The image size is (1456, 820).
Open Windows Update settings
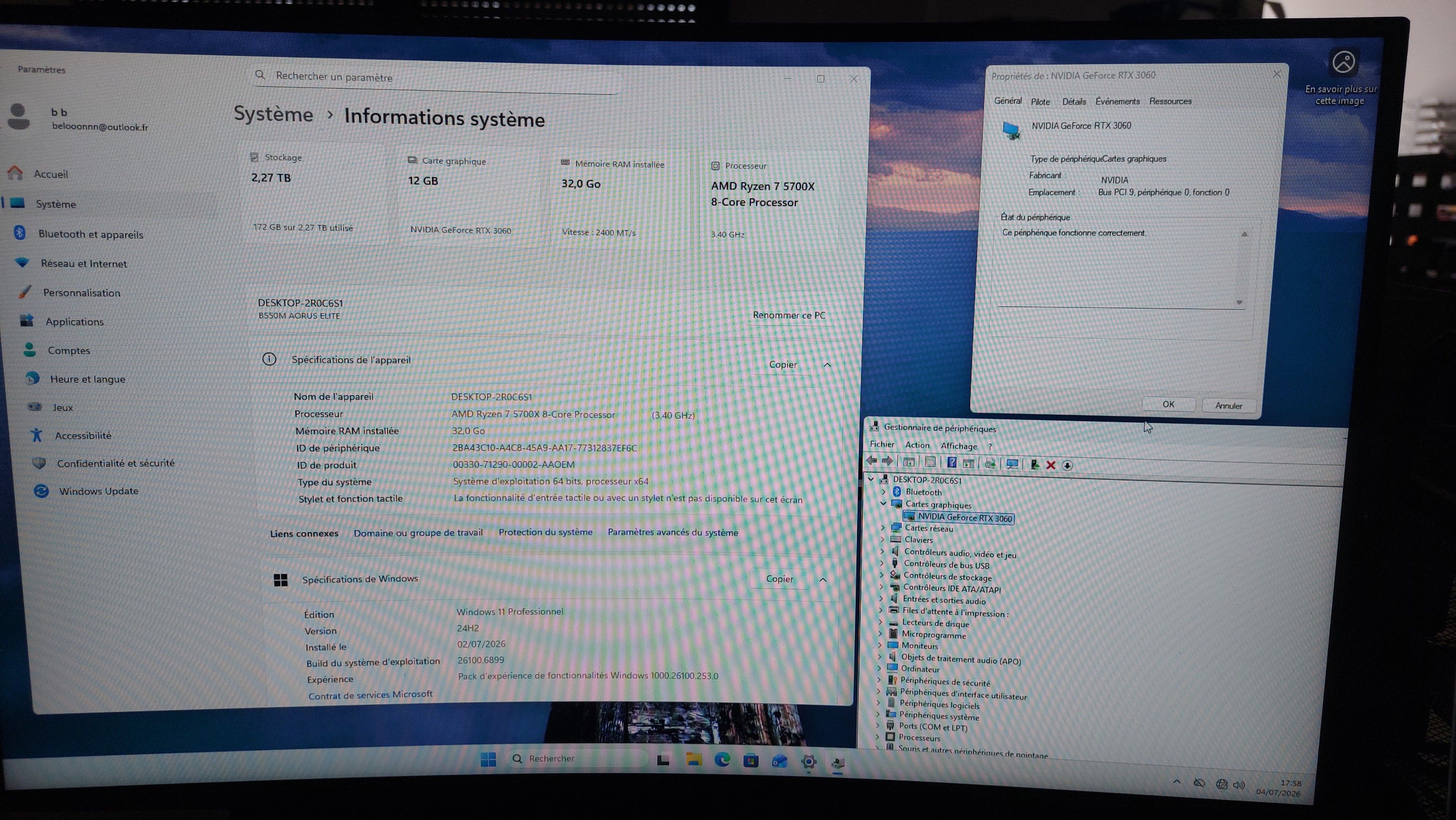point(98,491)
